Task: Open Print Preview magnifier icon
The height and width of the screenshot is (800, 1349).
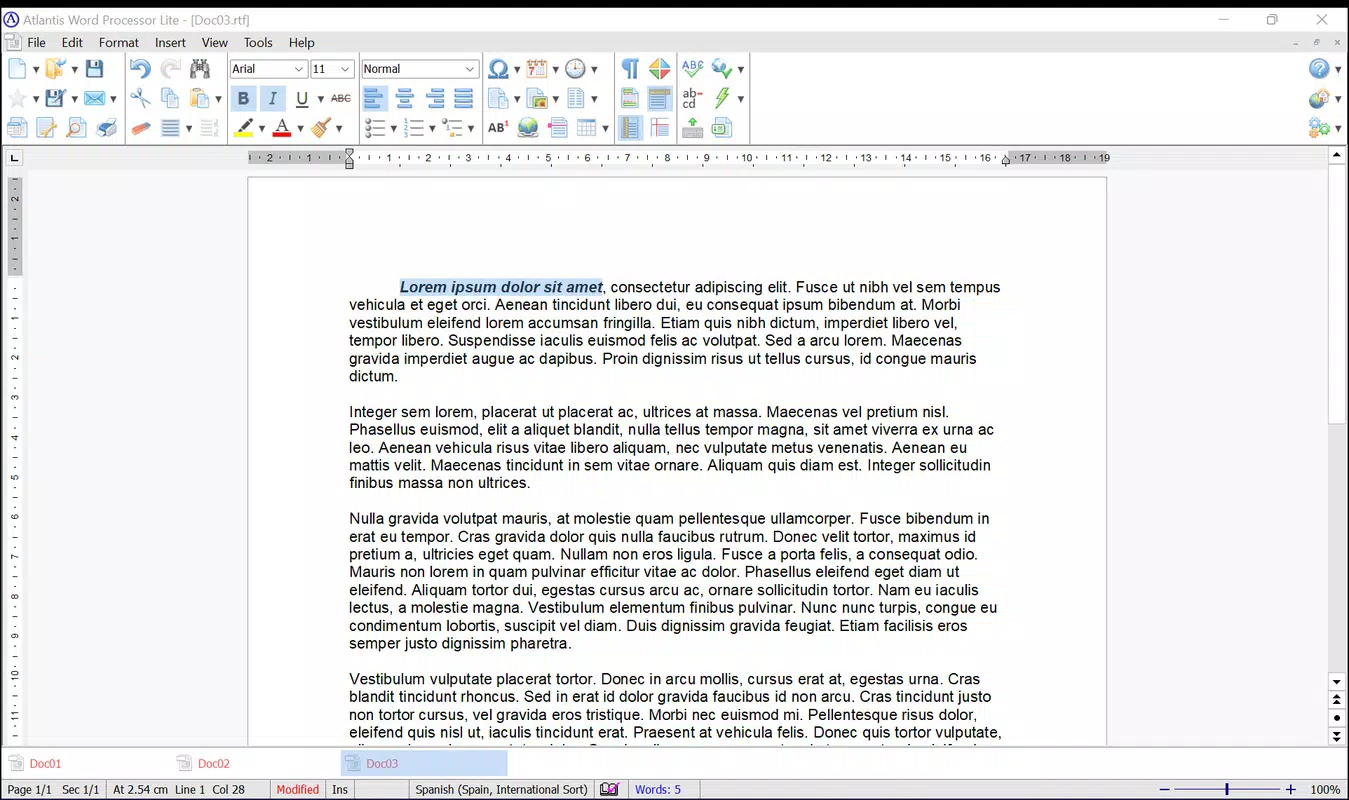Action: click(76, 127)
